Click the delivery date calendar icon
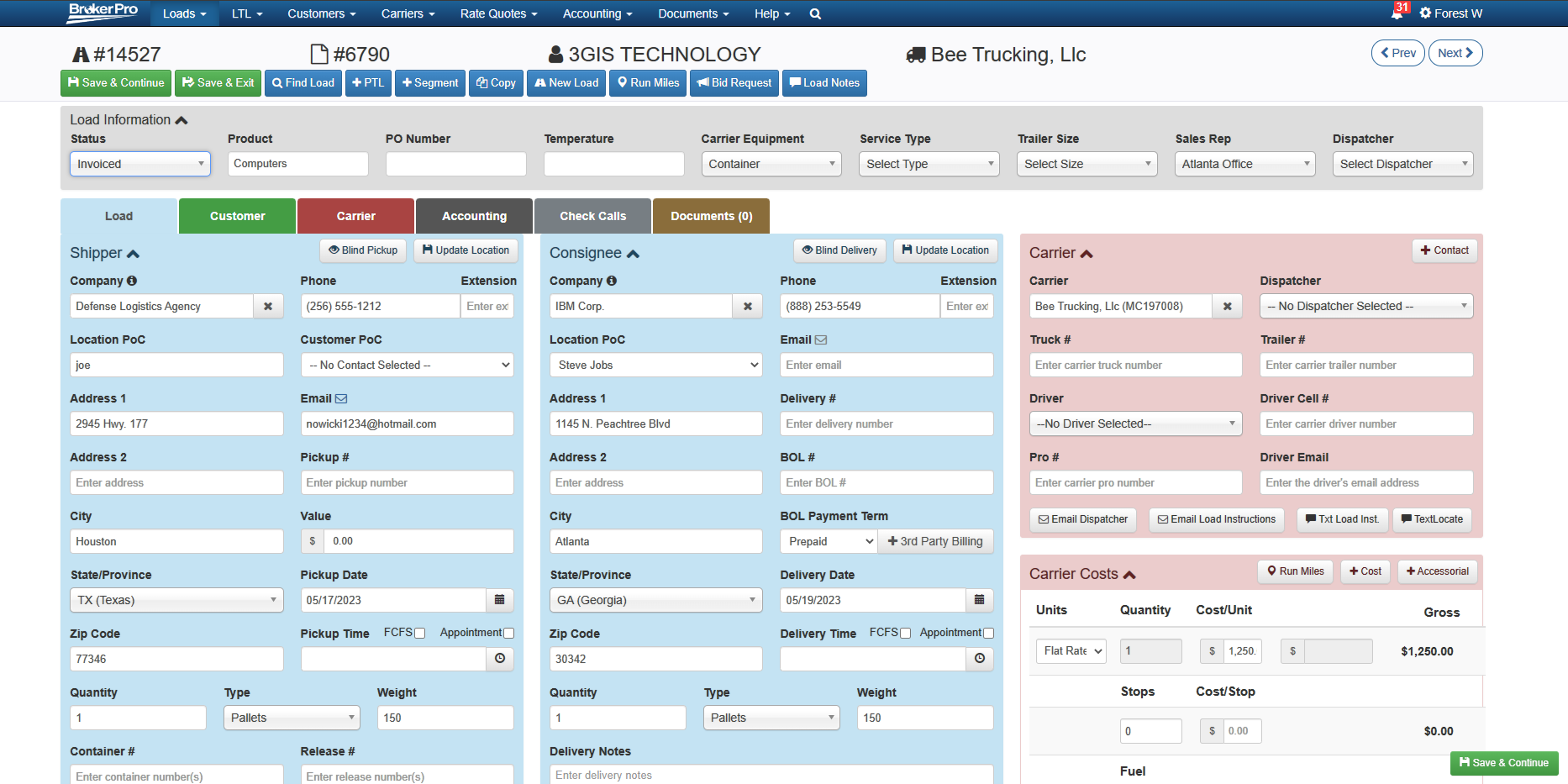The image size is (1568, 784). [x=979, y=600]
